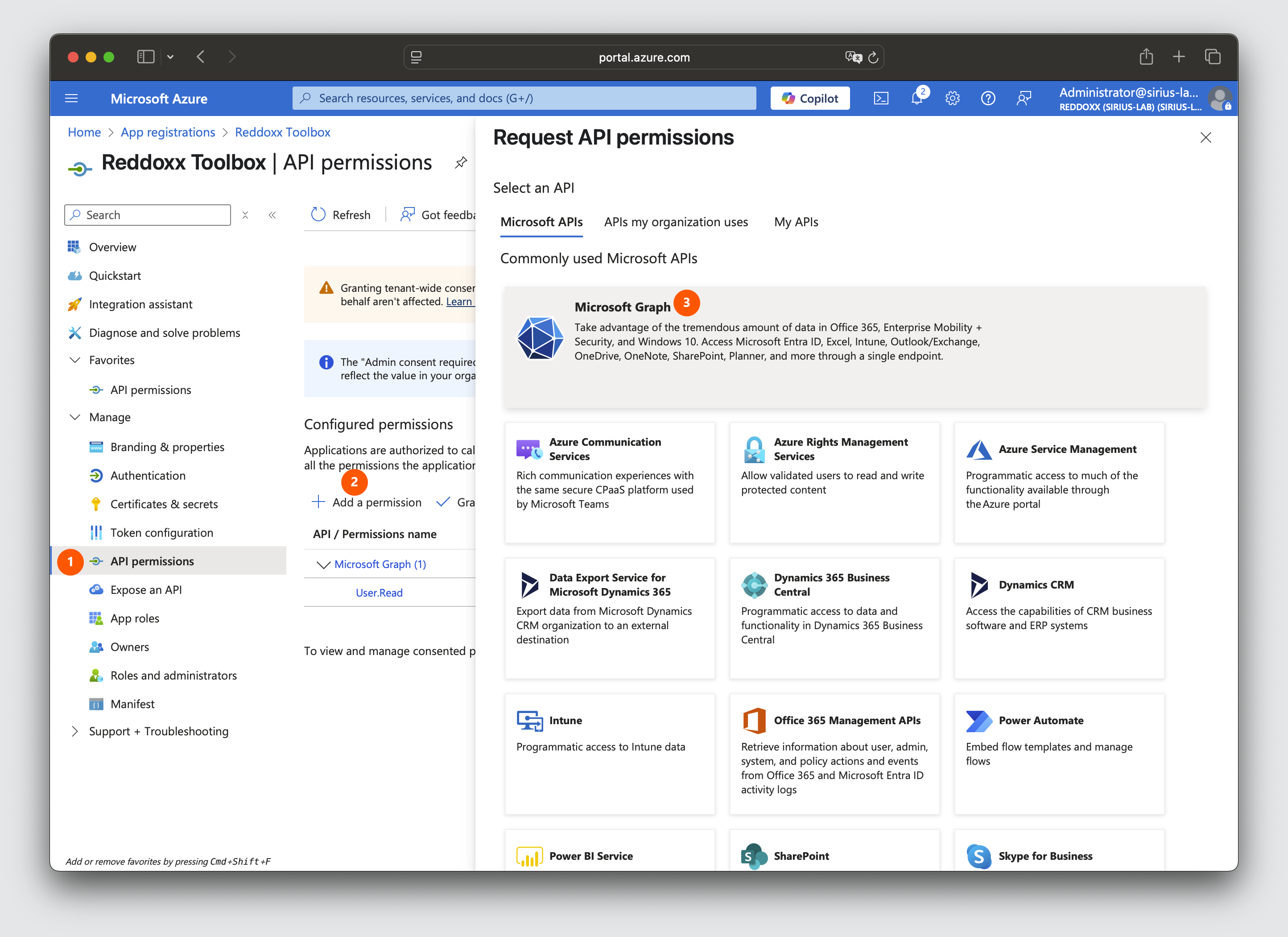This screenshot has width=1288, height=937.
Task: Choose the Power BI Service card
Action: [x=609, y=850]
